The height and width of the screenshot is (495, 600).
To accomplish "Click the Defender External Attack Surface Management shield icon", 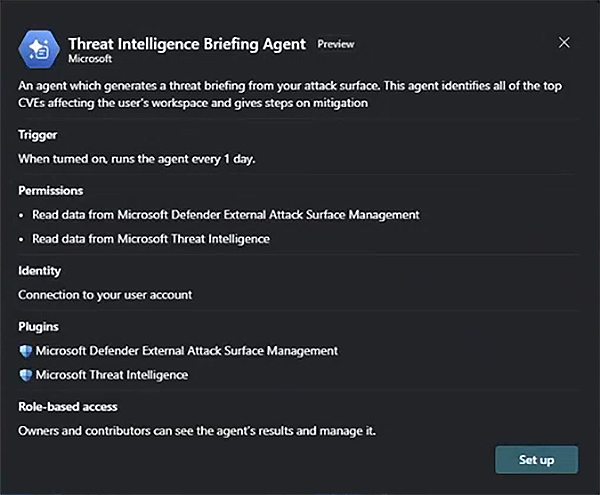I will [26, 351].
